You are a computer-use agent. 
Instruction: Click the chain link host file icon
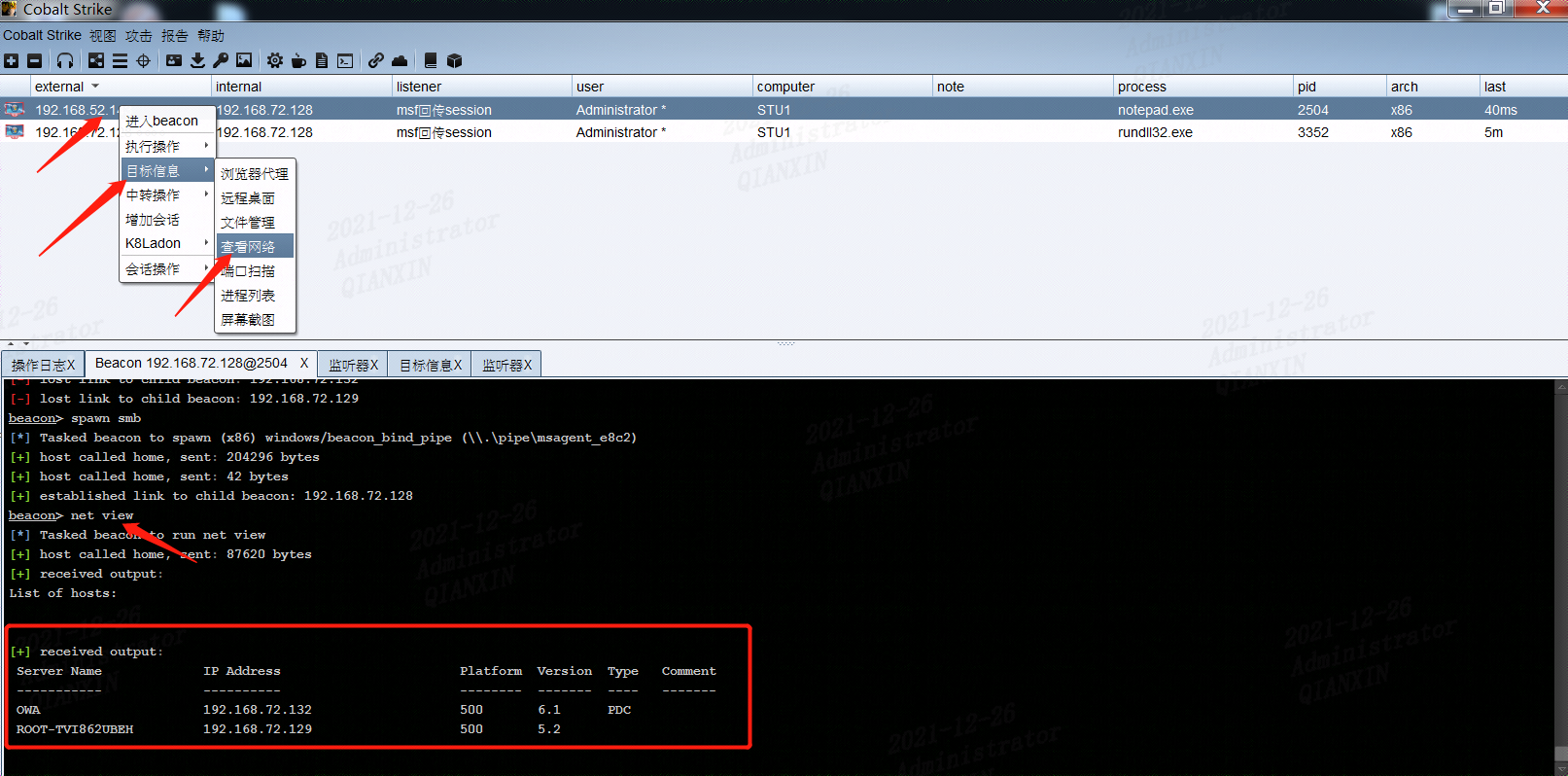376,60
